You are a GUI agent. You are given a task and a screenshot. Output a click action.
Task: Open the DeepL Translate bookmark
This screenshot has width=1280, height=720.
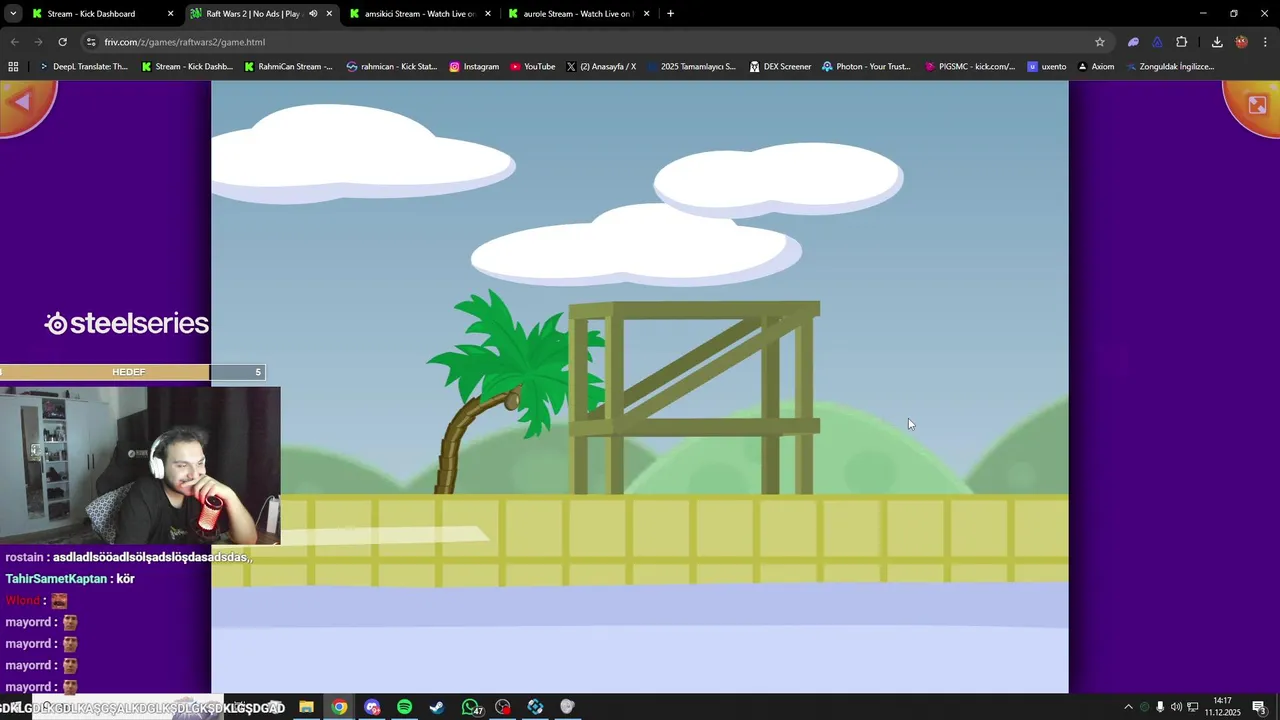click(x=83, y=67)
